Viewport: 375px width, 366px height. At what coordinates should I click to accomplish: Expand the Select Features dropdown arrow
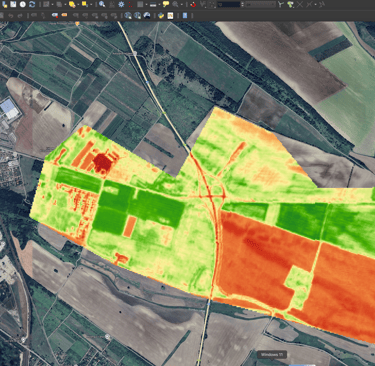point(52,5)
